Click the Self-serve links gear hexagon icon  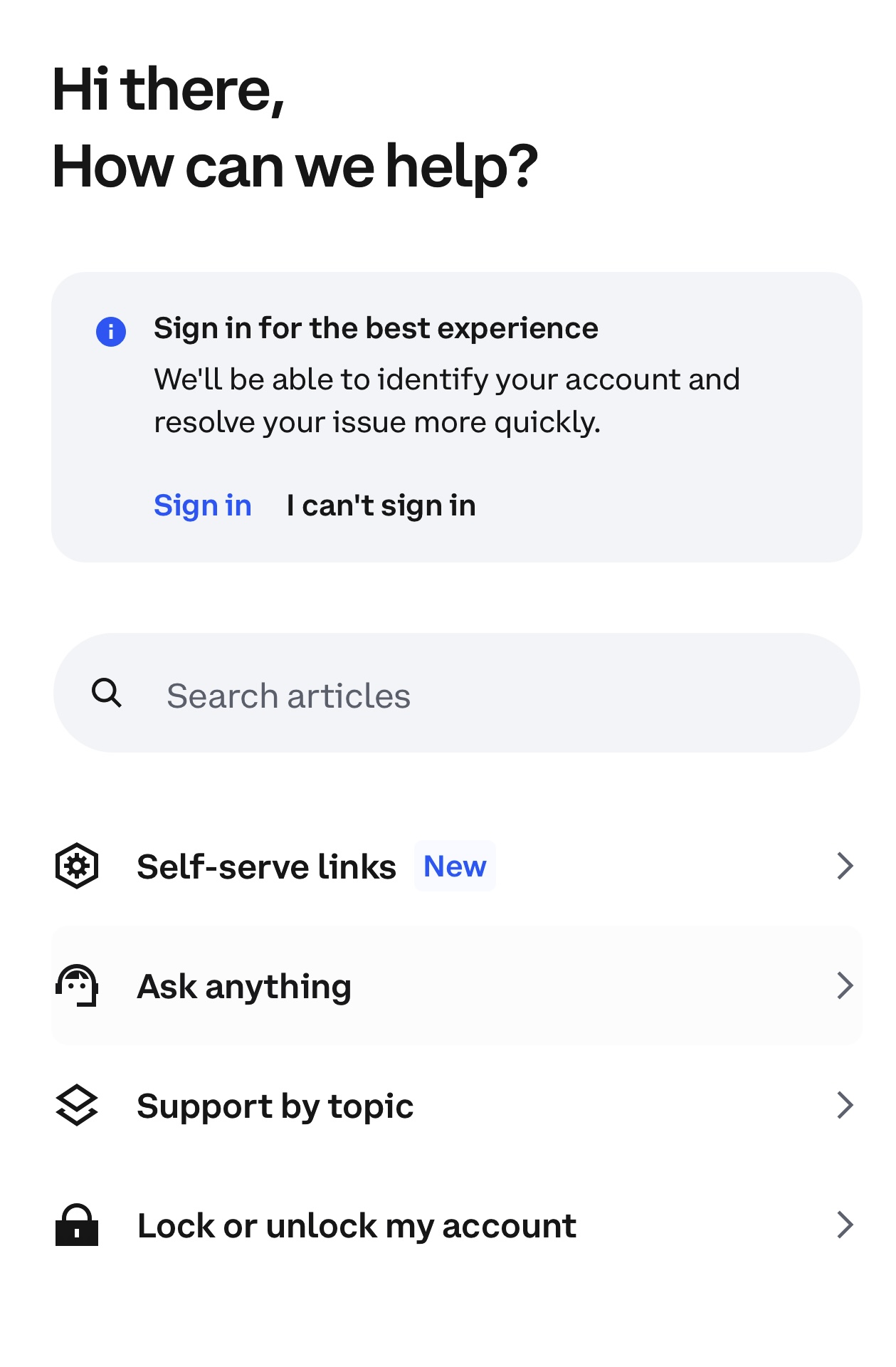coord(77,866)
